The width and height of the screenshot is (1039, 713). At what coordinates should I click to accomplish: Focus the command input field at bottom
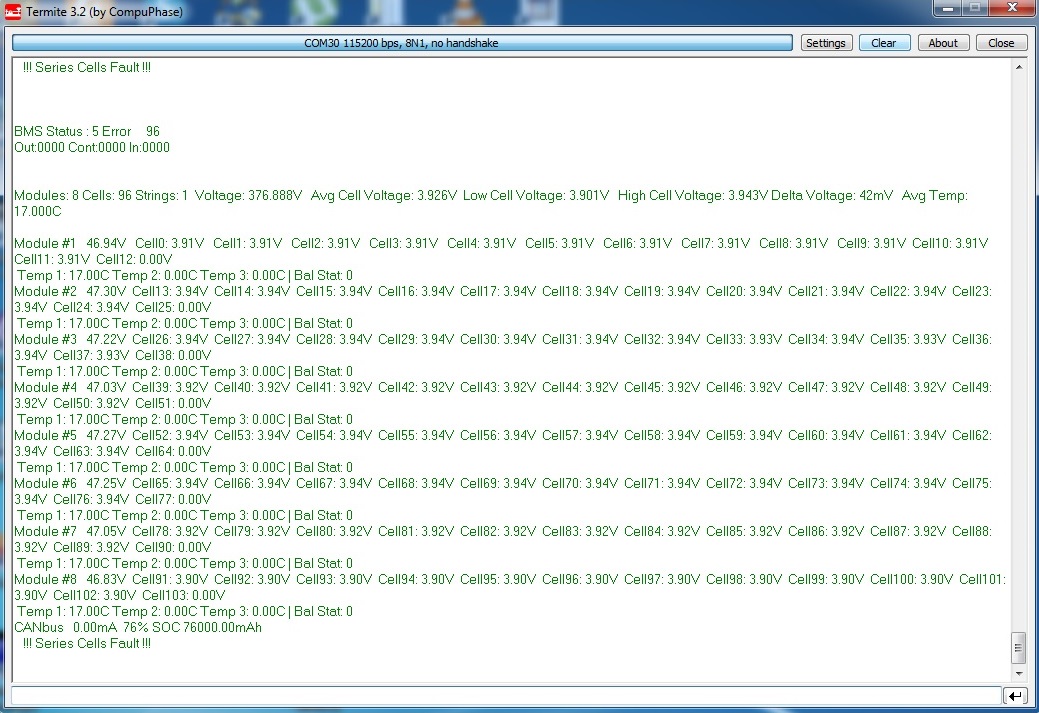point(505,696)
